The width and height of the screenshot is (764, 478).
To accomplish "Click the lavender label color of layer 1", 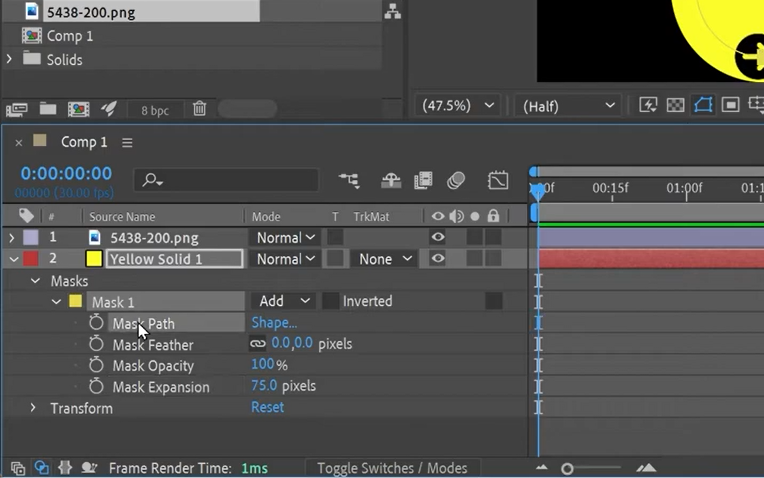I will [x=31, y=238].
